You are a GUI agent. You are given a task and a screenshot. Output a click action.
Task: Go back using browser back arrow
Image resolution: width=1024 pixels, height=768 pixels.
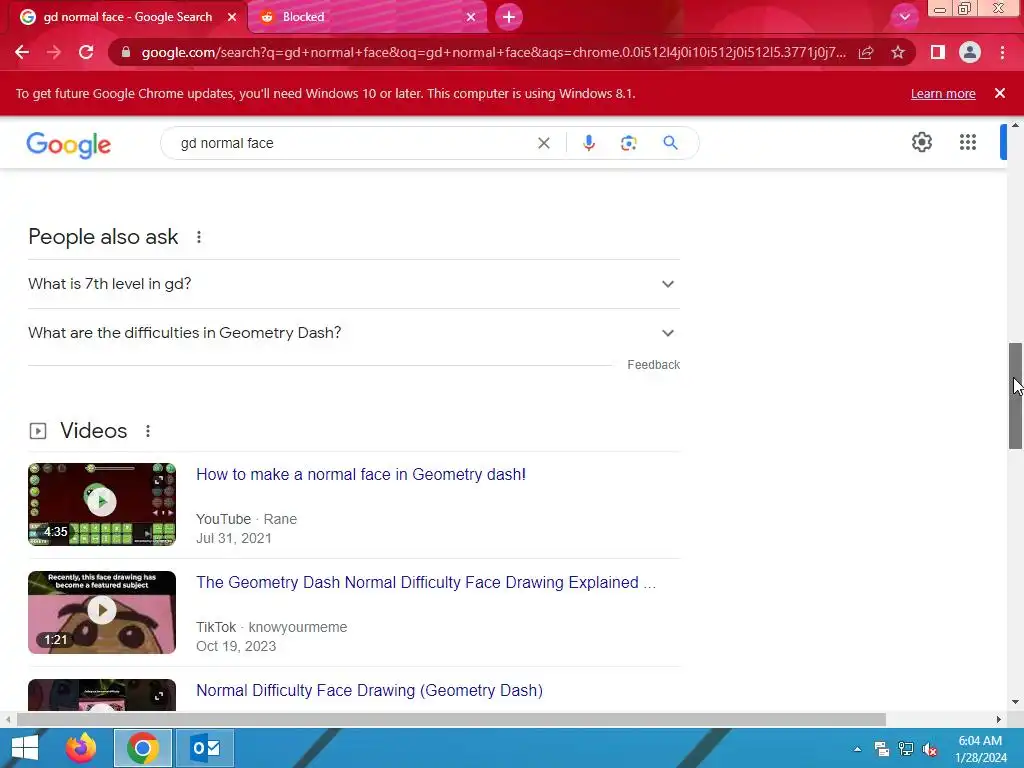pos(22,52)
